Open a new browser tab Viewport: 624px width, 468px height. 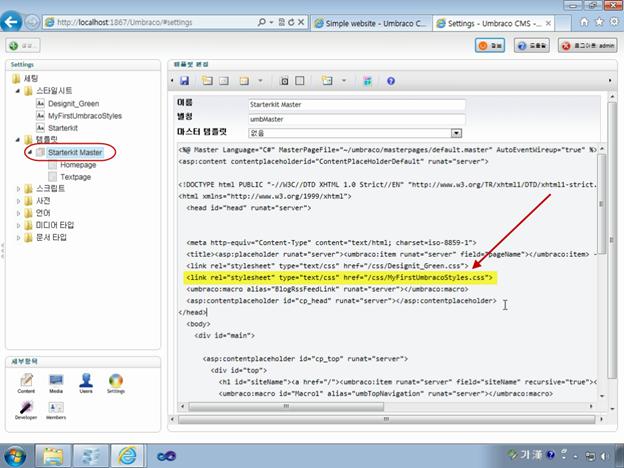563,23
